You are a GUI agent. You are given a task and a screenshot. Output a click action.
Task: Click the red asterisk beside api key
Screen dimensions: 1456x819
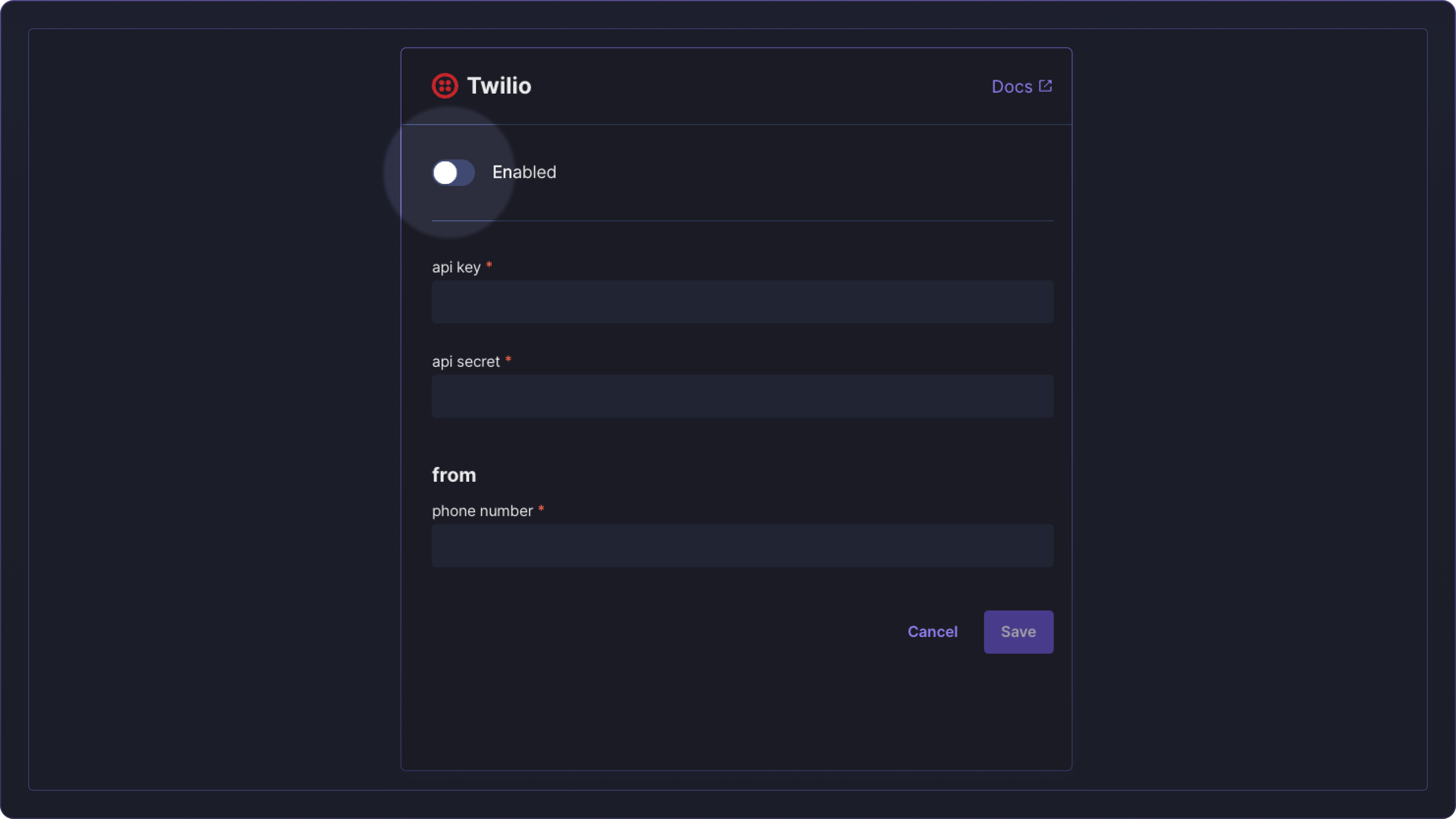(489, 265)
